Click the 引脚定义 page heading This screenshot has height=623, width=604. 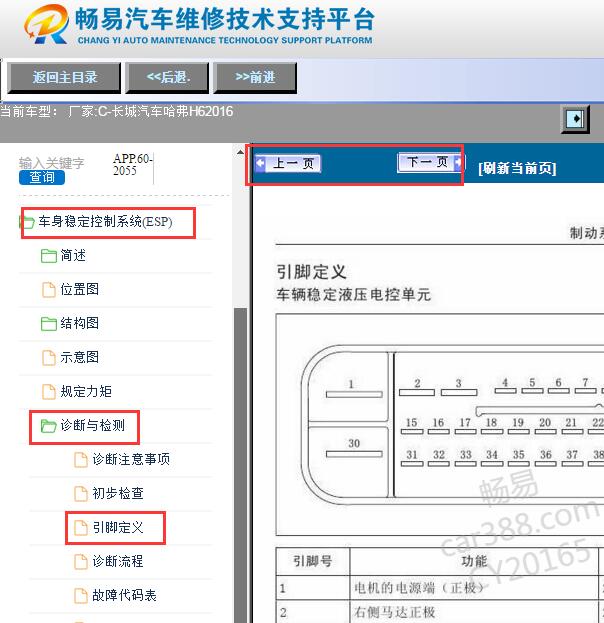tap(312, 272)
